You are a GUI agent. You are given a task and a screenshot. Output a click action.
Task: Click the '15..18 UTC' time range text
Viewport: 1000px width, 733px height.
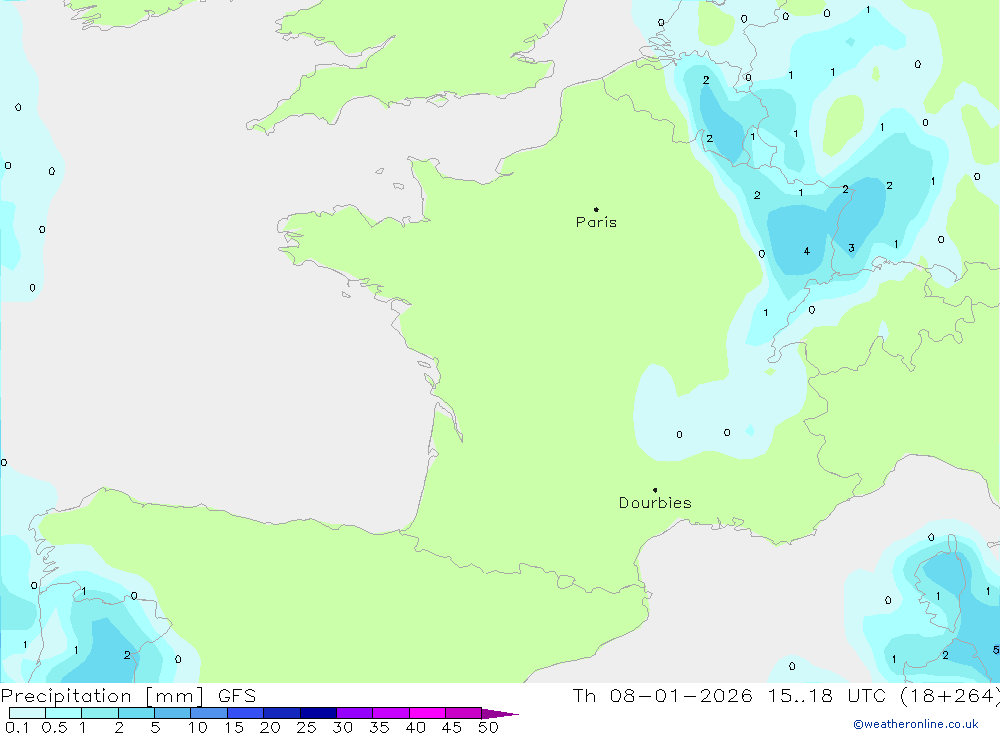(x=828, y=696)
